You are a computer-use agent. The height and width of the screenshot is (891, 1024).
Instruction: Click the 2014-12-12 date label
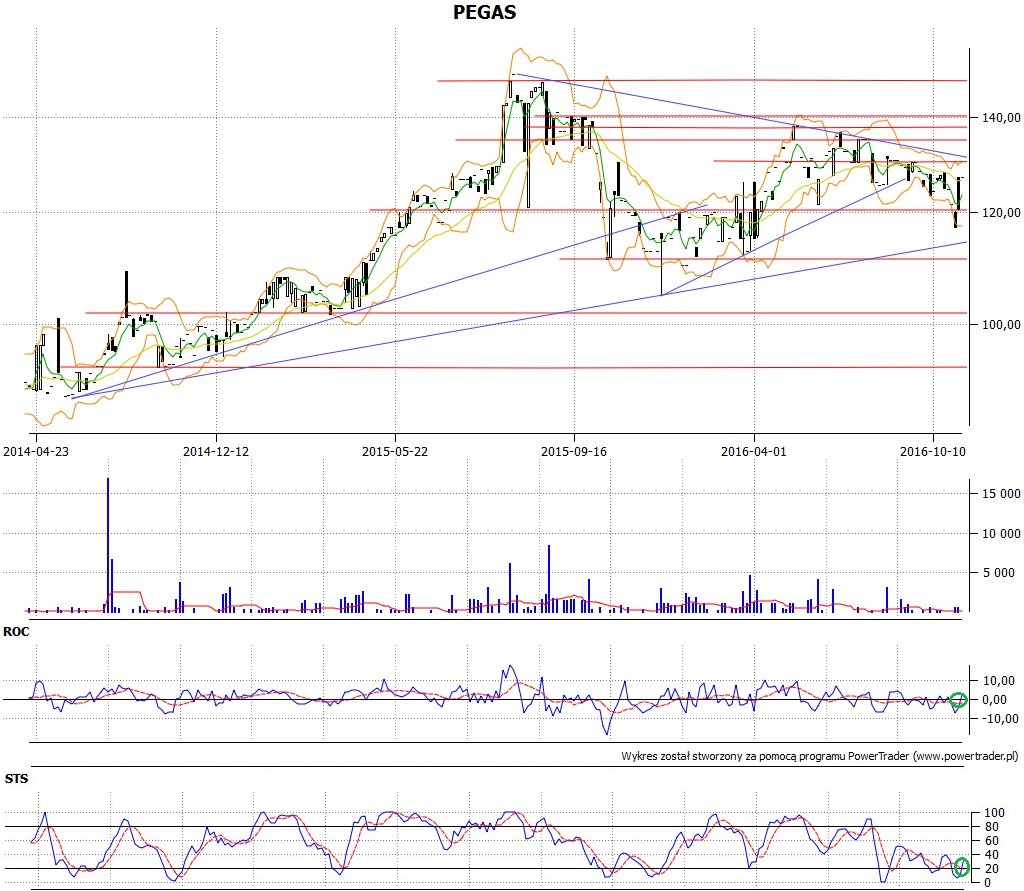(x=216, y=451)
